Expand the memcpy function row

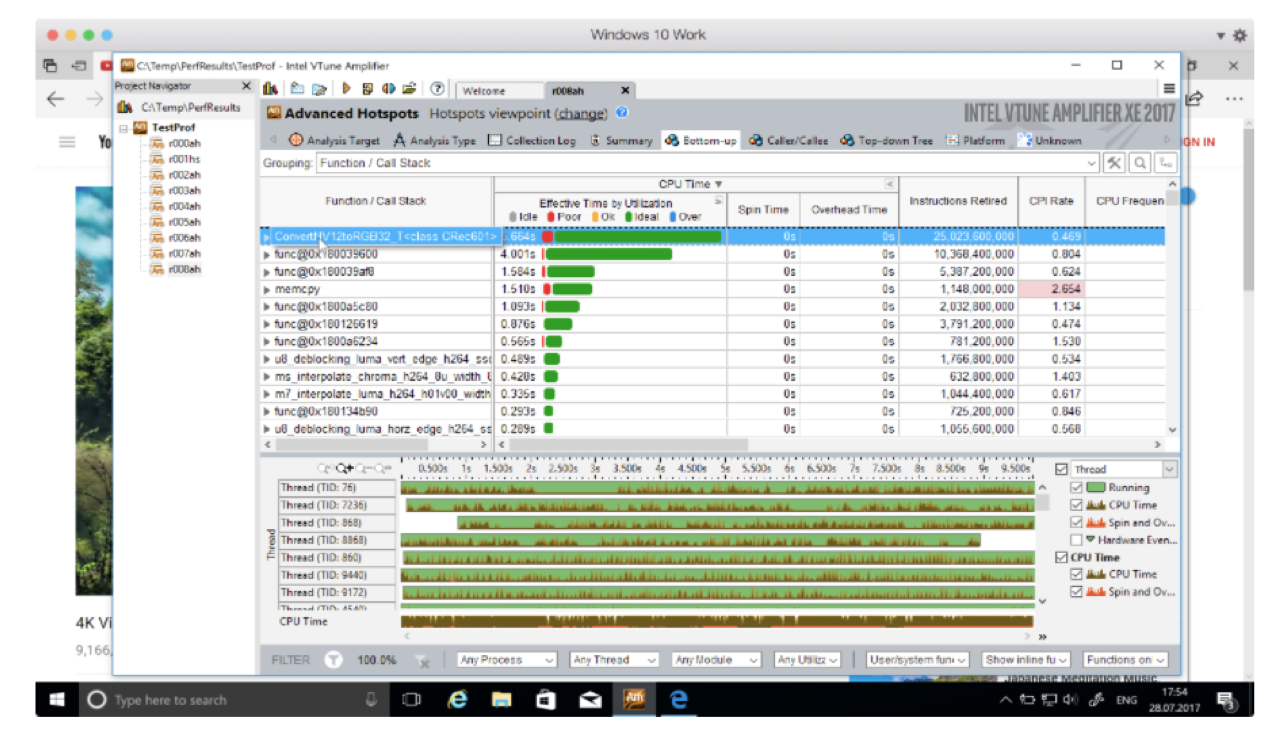click(267, 289)
